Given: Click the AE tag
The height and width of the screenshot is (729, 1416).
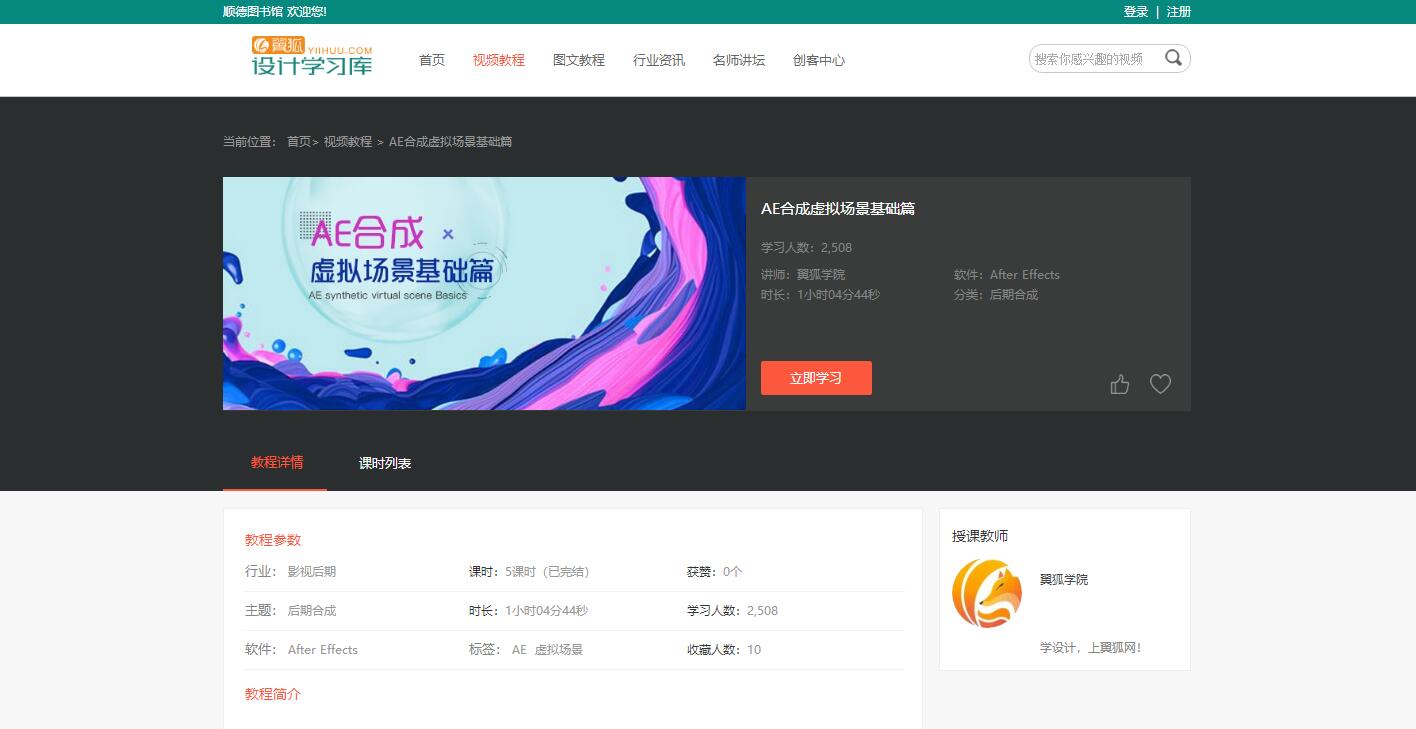Looking at the screenshot, I should point(519,650).
